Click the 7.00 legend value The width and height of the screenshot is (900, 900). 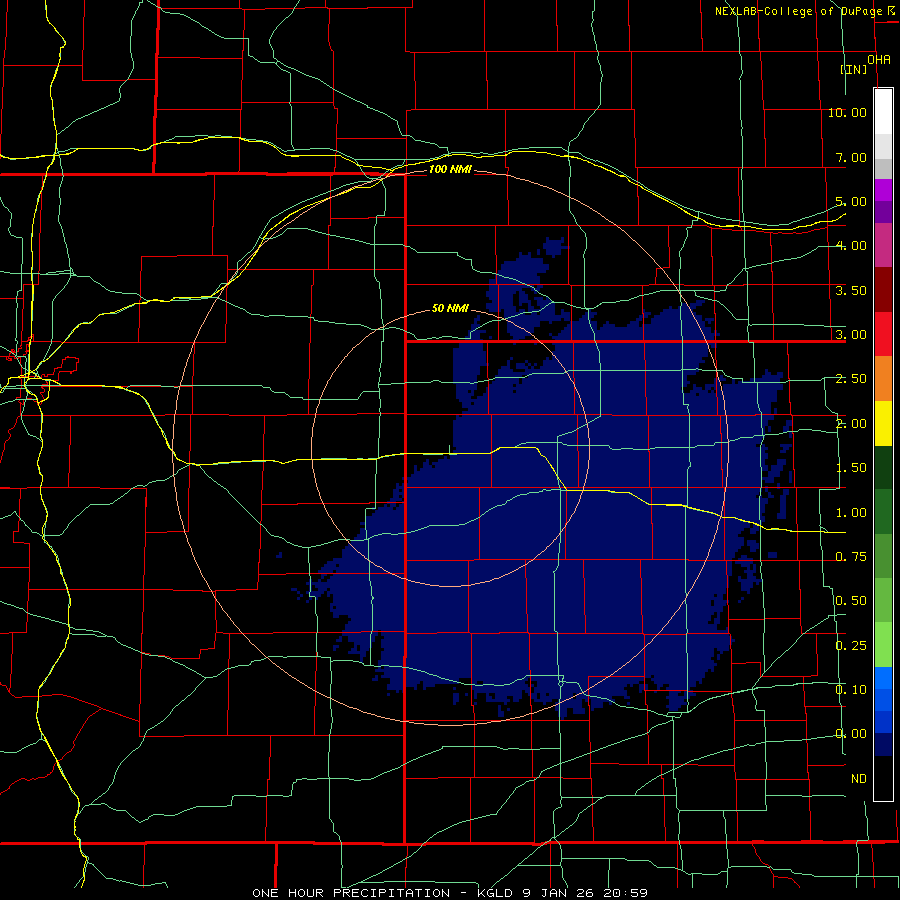(851, 157)
